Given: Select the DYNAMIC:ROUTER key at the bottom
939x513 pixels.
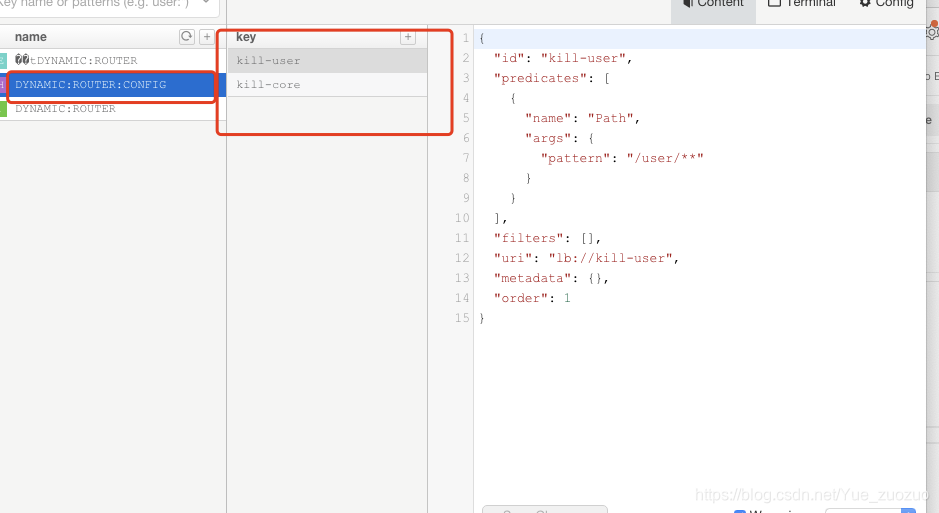Looking at the screenshot, I should [113, 109].
